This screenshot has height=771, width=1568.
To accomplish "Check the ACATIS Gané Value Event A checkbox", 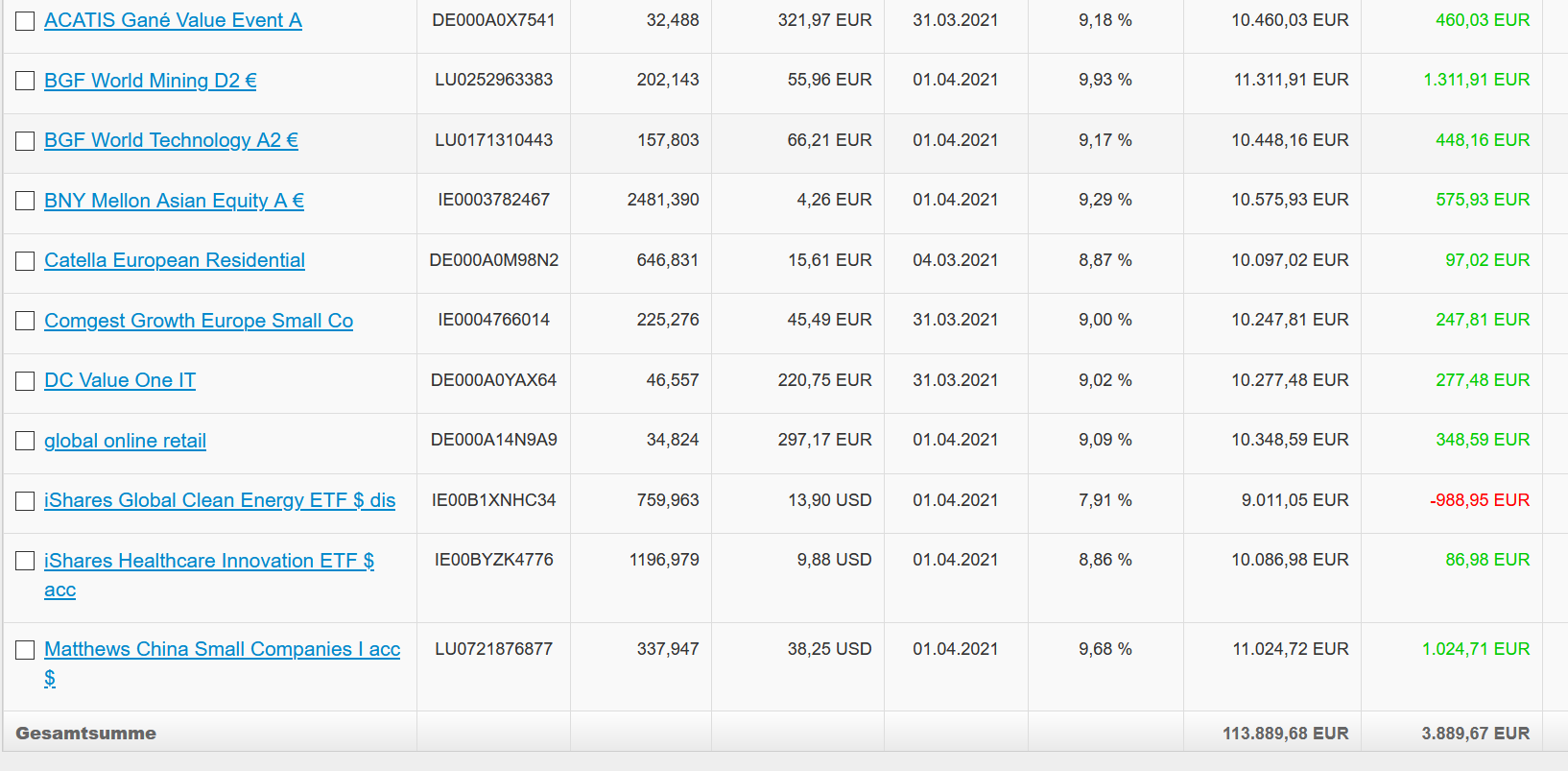I will pos(25,21).
